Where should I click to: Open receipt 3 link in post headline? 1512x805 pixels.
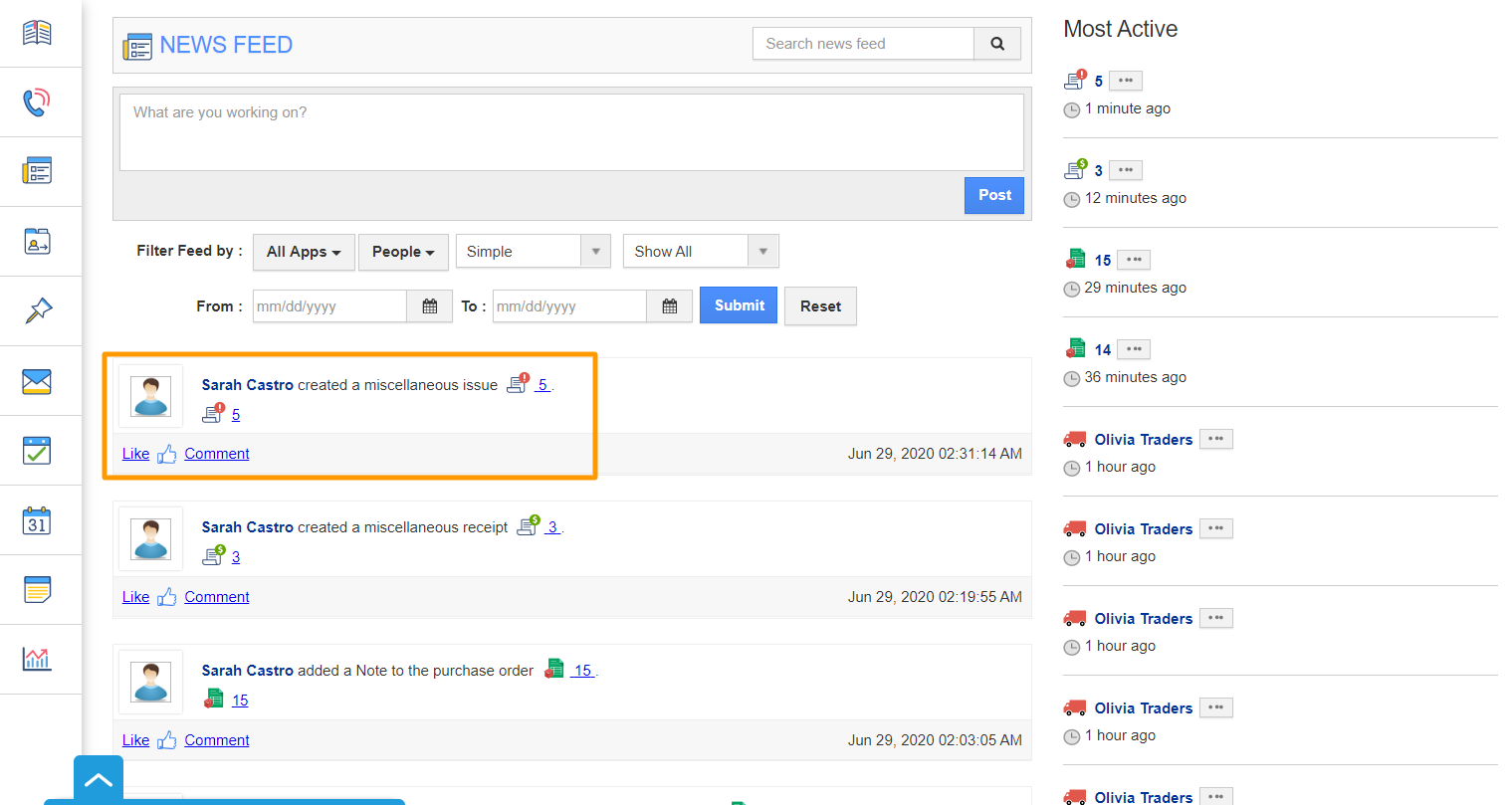click(x=552, y=527)
